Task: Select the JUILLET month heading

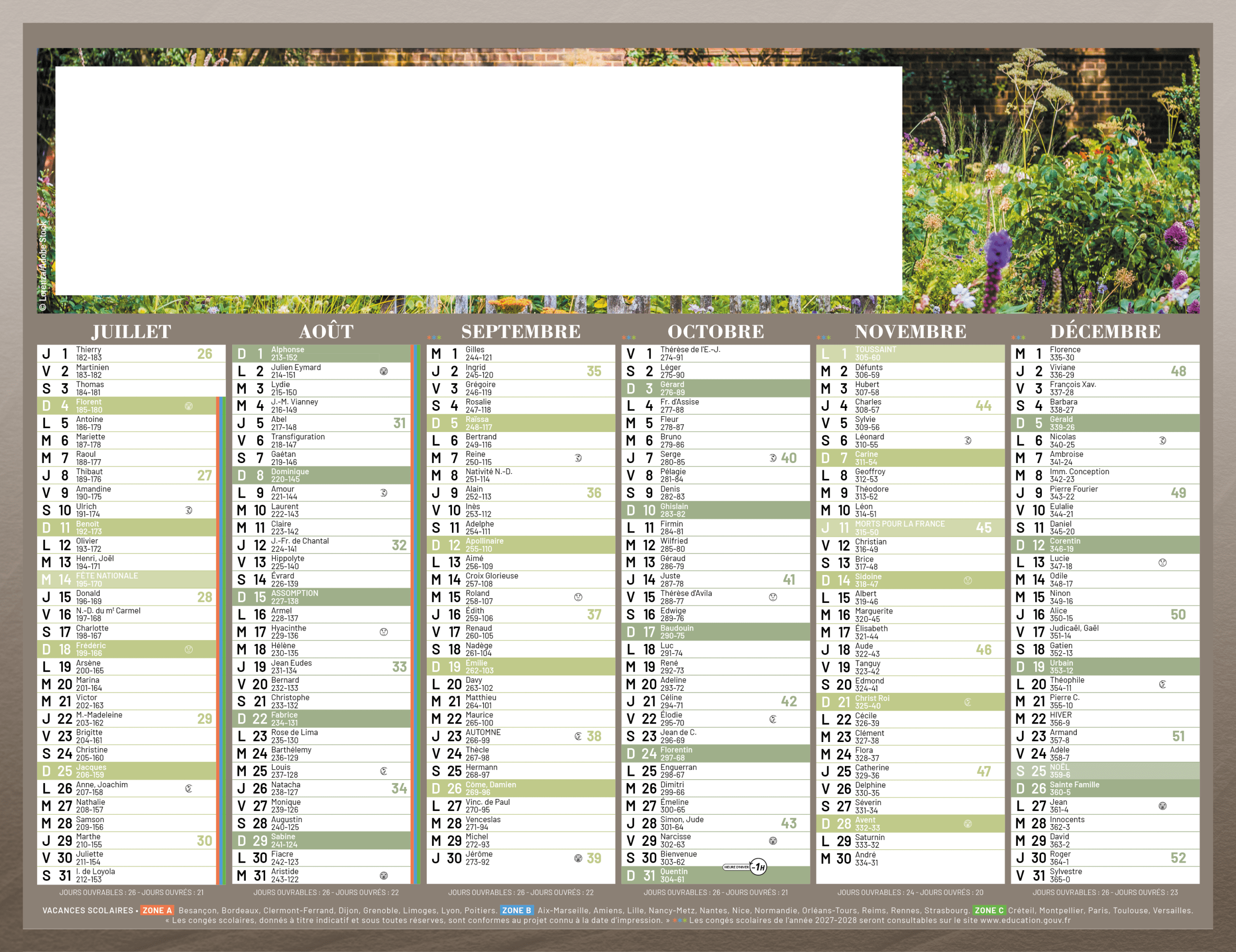Action: [x=131, y=331]
